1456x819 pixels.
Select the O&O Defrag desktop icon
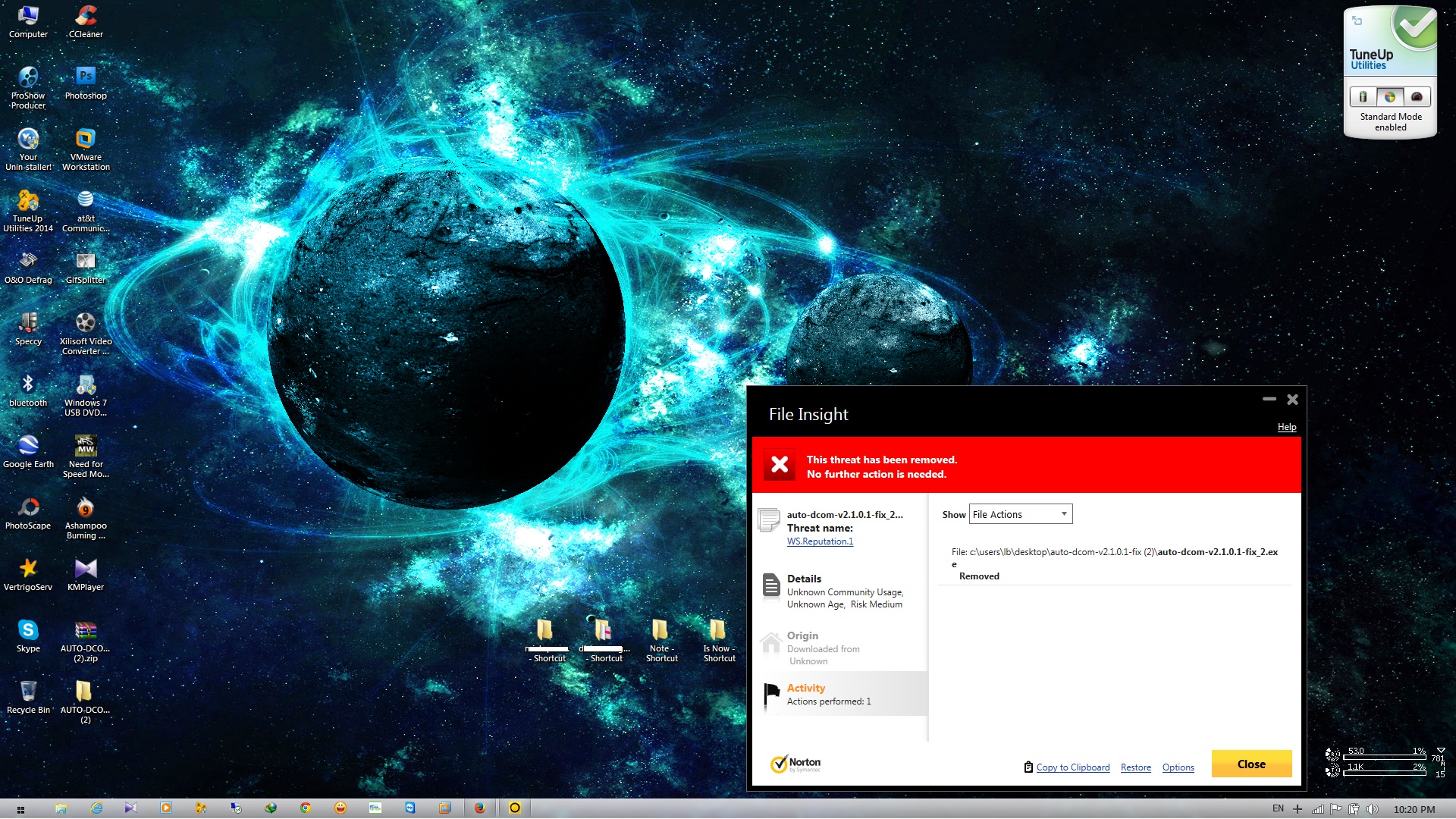tap(28, 268)
